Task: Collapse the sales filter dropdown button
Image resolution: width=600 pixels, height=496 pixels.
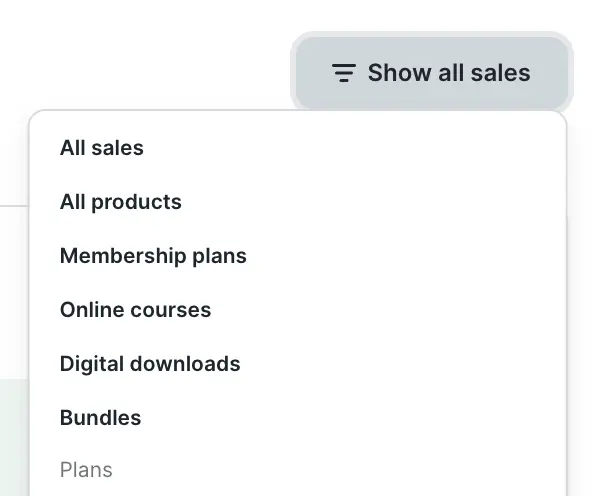Action: pos(432,73)
